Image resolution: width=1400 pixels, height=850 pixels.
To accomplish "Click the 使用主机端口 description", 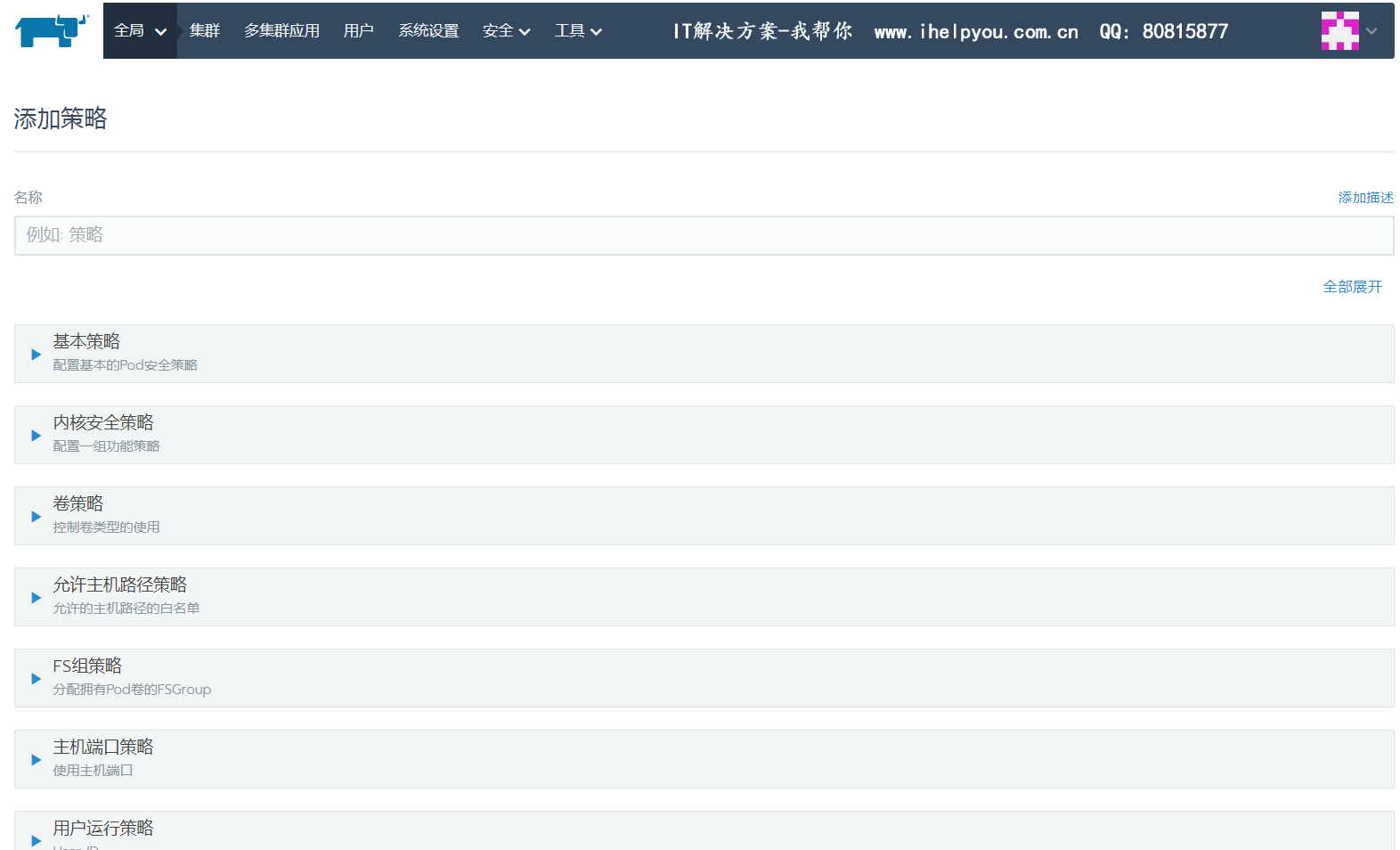I will pos(93,771).
